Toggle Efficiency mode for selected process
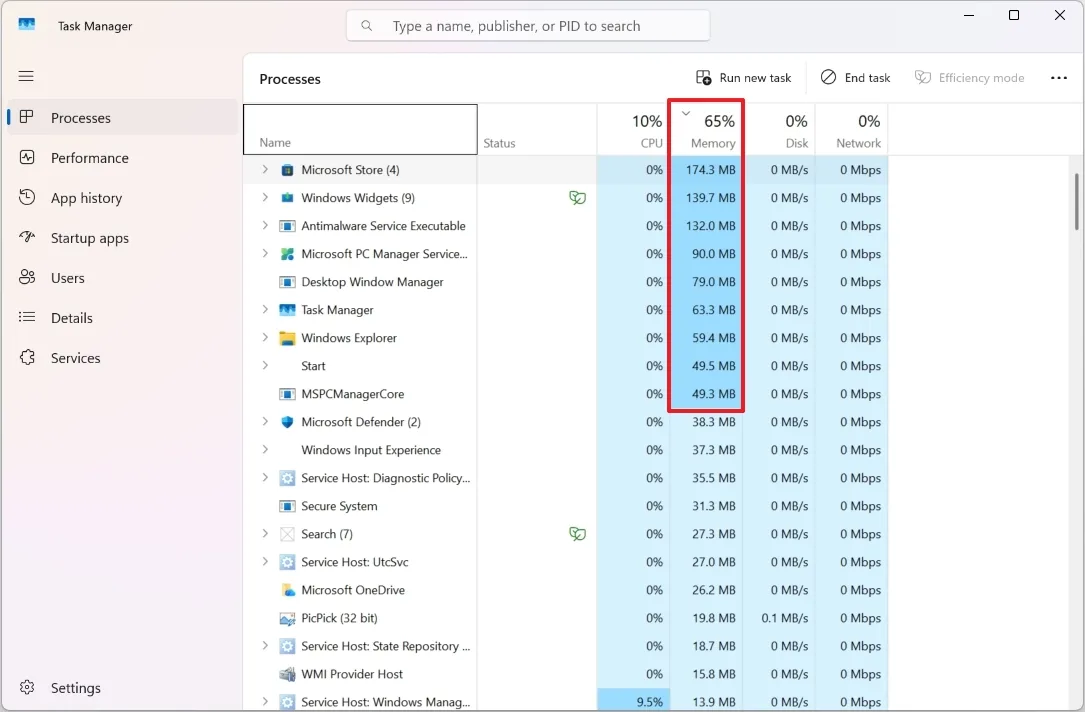 point(968,77)
